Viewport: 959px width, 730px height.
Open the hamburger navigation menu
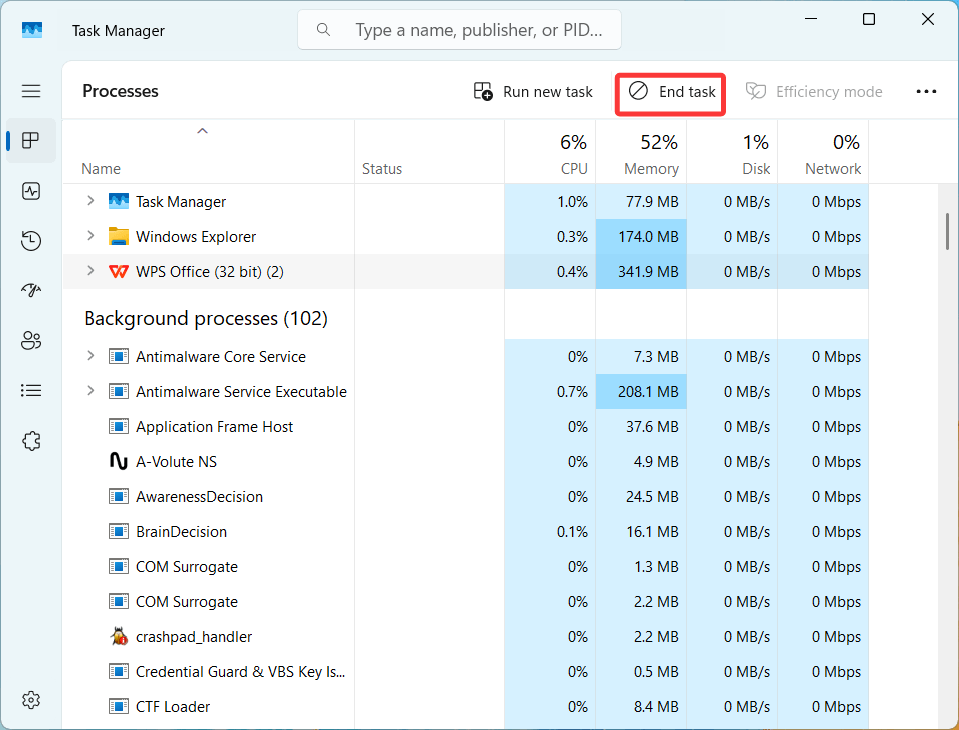31,91
